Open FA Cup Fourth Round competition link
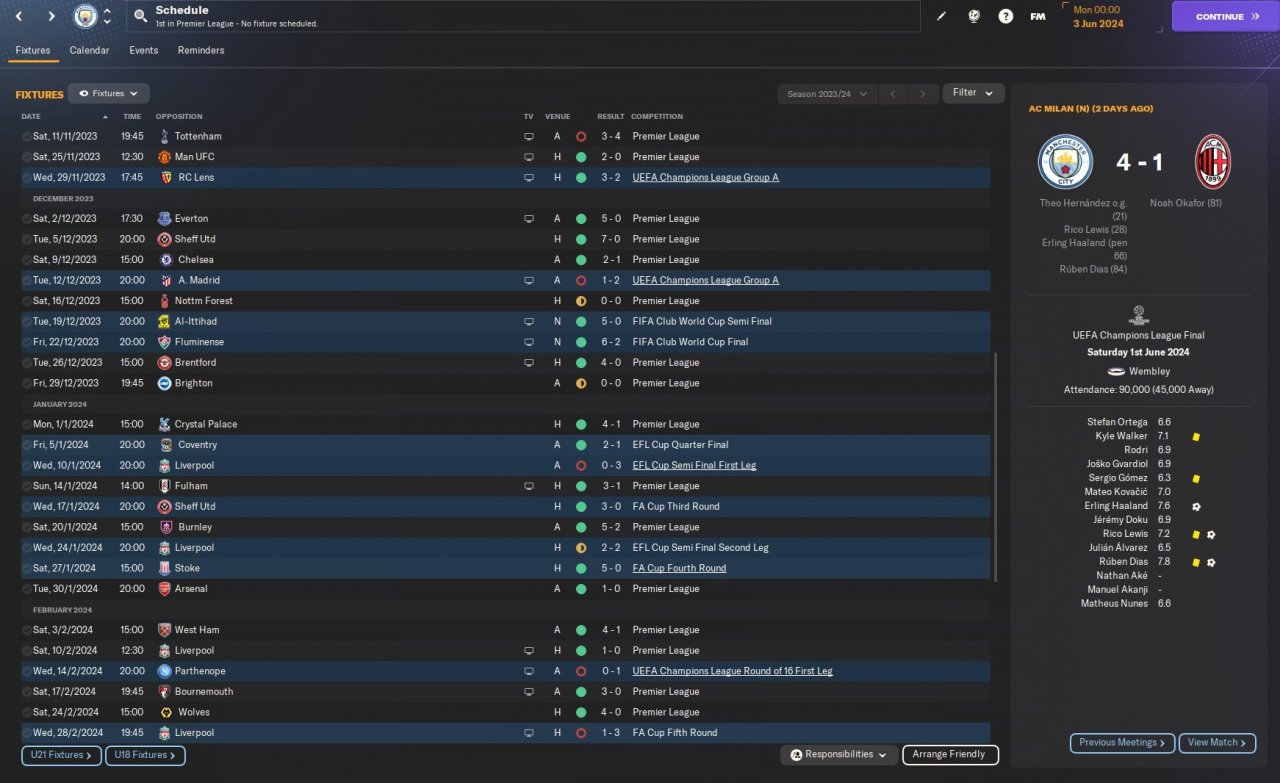This screenshot has height=783, width=1280. click(x=680, y=568)
